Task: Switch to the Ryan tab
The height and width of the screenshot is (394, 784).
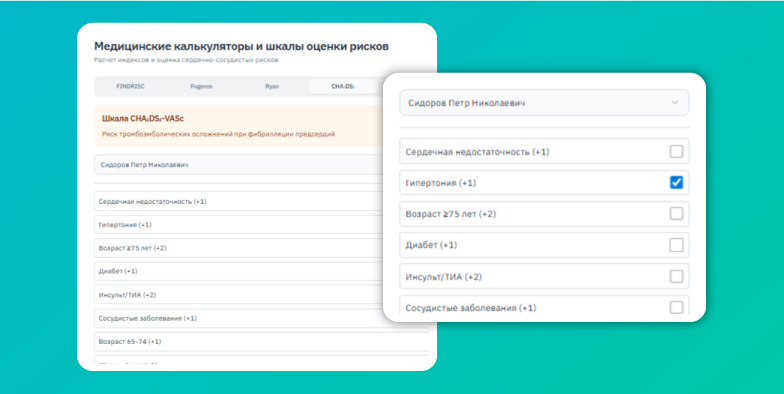Action: pyautogui.click(x=272, y=86)
